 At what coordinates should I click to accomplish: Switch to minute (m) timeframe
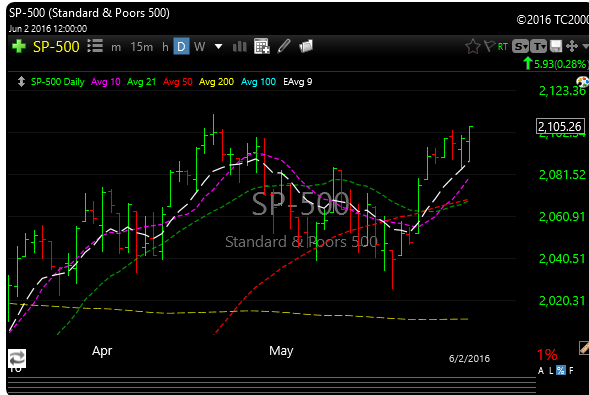(116, 47)
